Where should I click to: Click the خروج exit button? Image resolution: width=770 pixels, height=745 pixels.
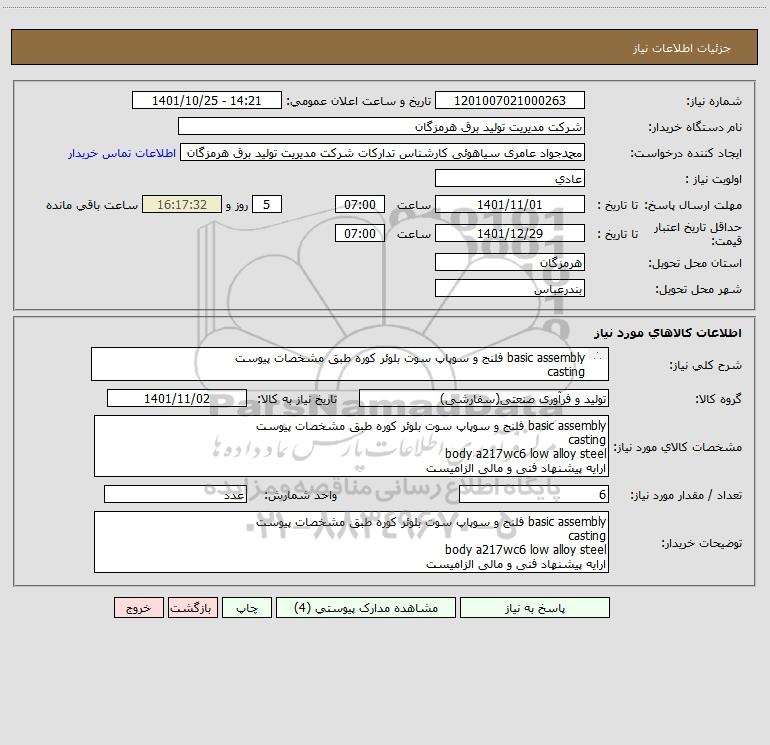pos(138,608)
